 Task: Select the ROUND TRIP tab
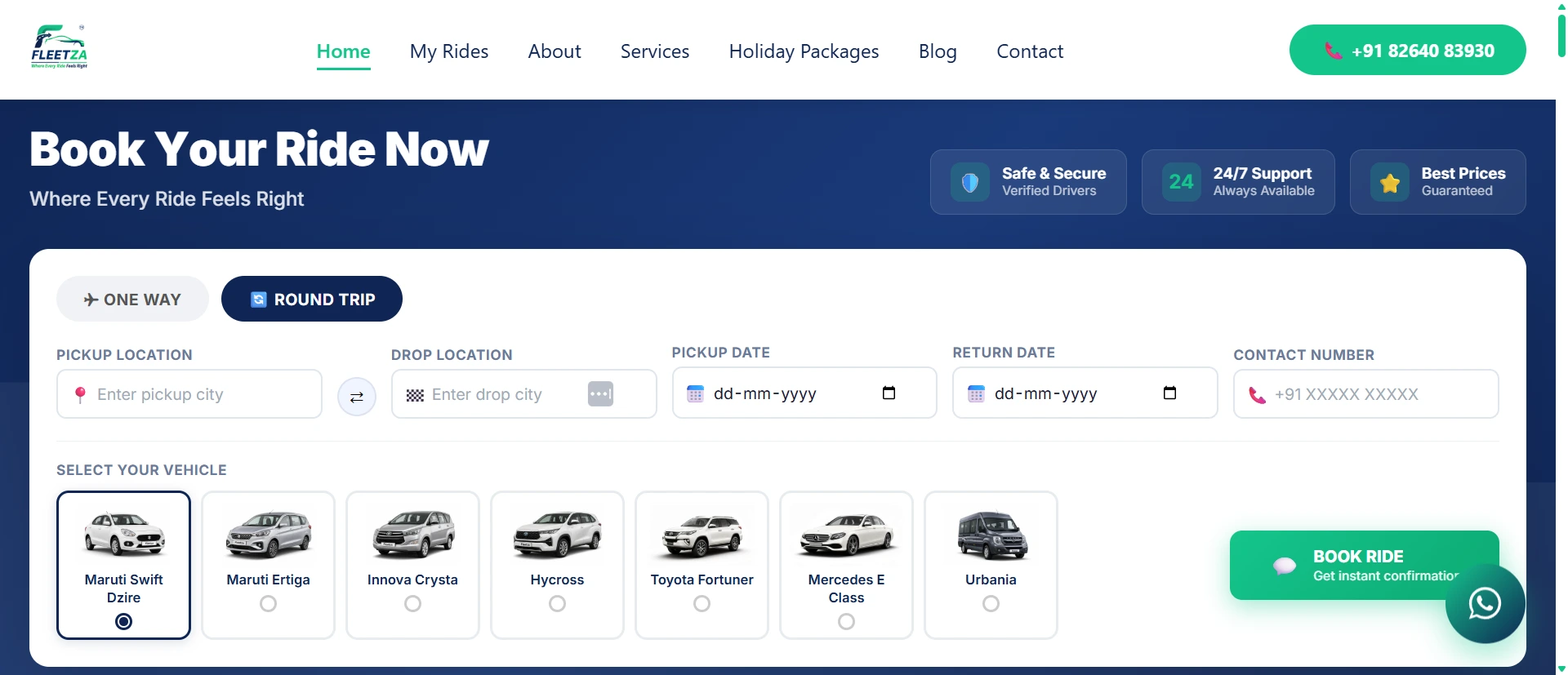[x=312, y=299]
